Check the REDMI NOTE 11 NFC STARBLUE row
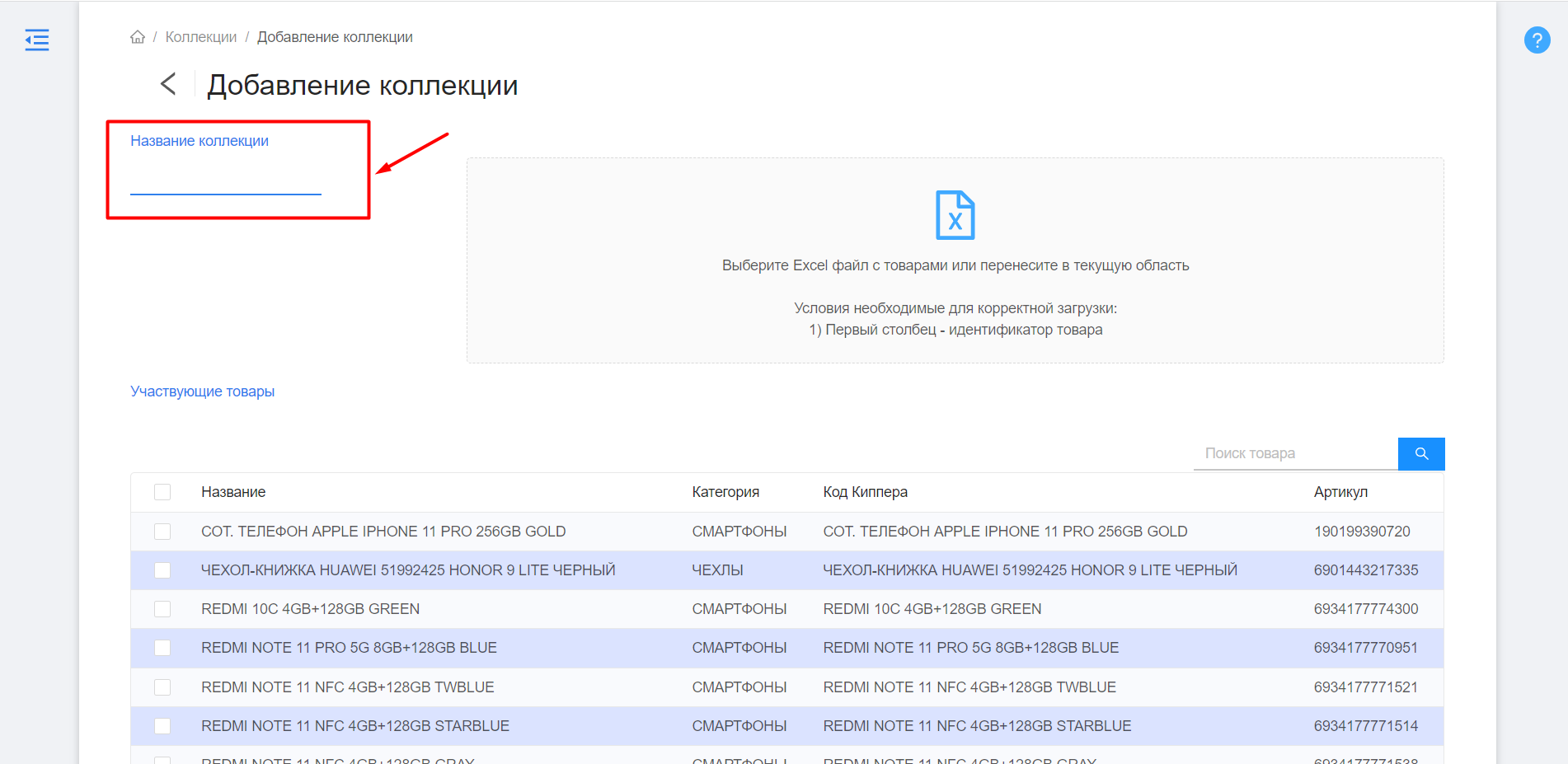This screenshot has height=764, width=1568. pyautogui.click(x=162, y=726)
